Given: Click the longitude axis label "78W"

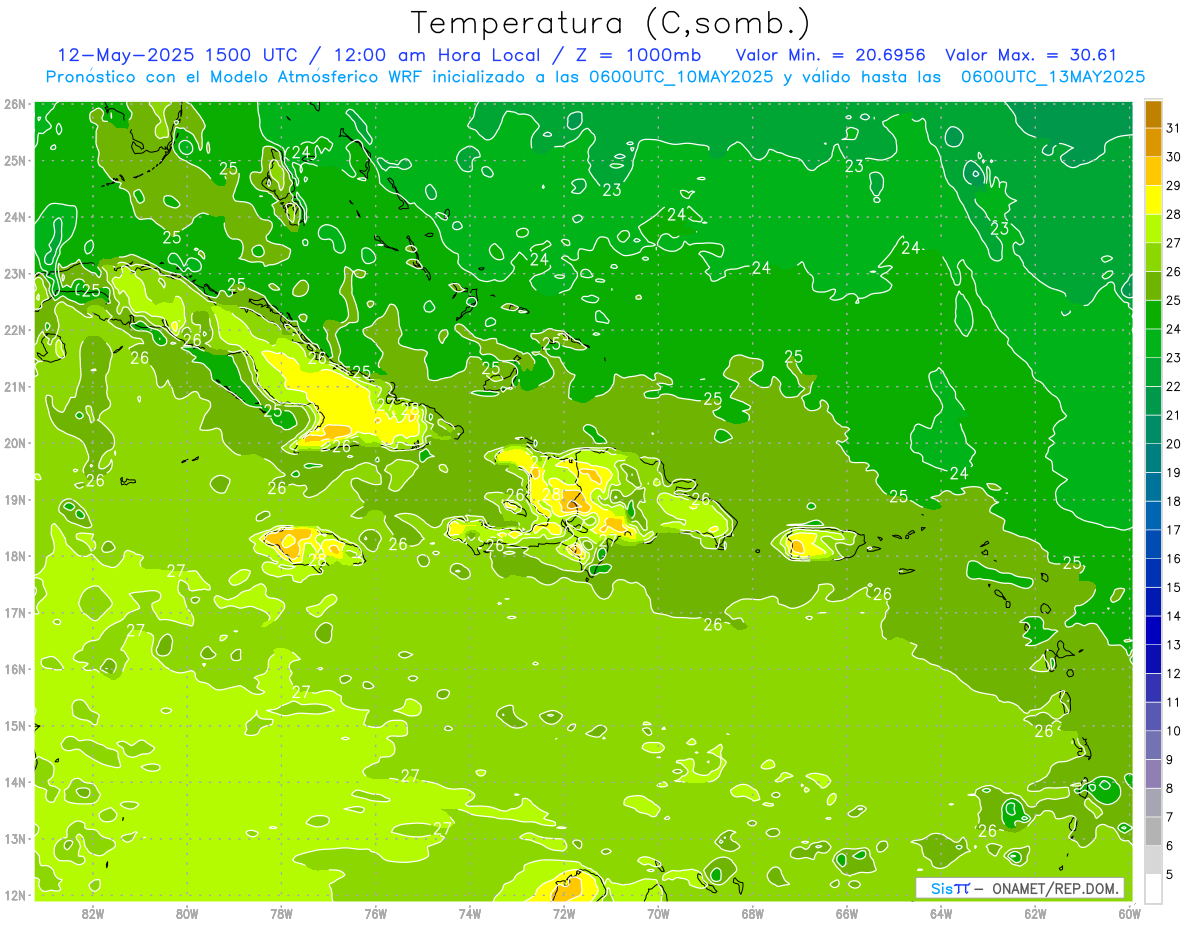Looking at the screenshot, I should tap(281, 913).
